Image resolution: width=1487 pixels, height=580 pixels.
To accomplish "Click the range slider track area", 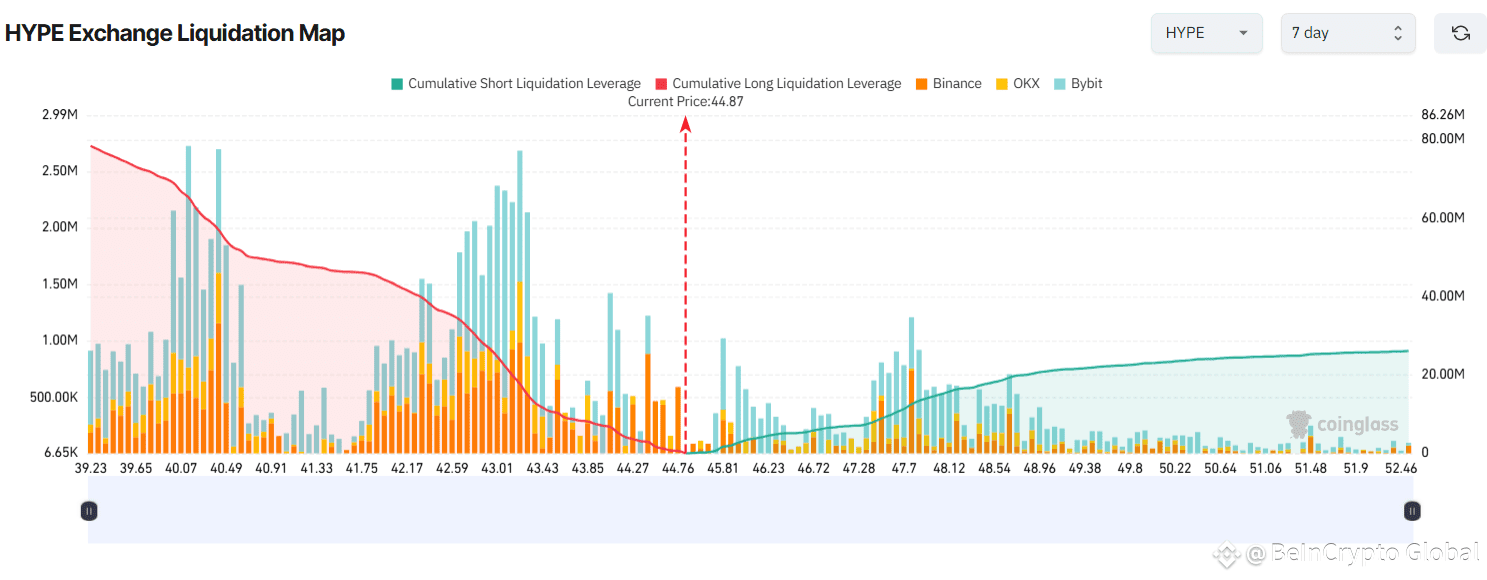I will pyautogui.click(x=750, y=510).
